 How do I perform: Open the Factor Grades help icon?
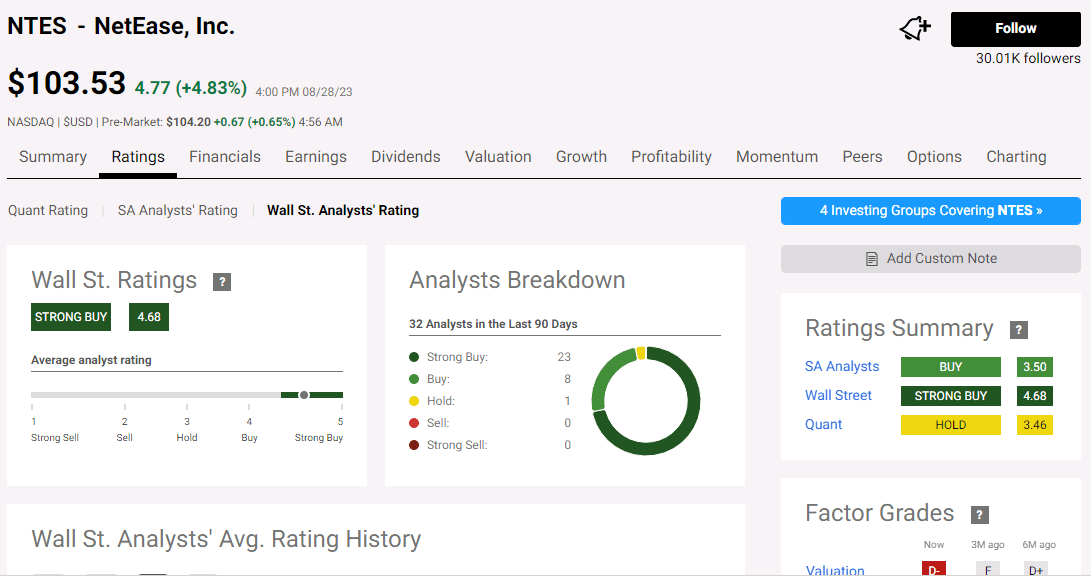[x=978, y=514]
